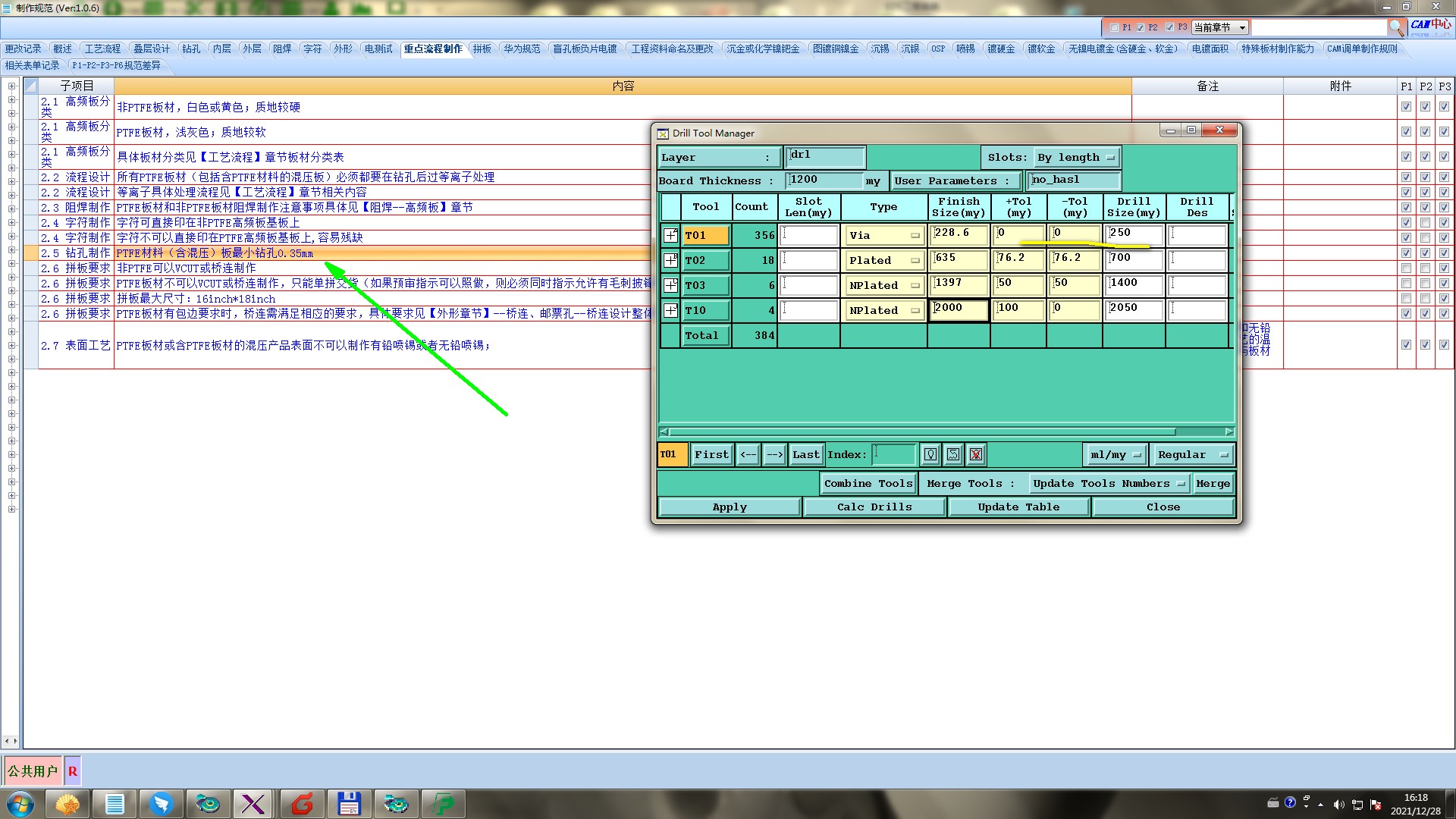Switch to the 钻孔 tab
The height and width of the screenshot is (819, 1456).
[191, 49]
